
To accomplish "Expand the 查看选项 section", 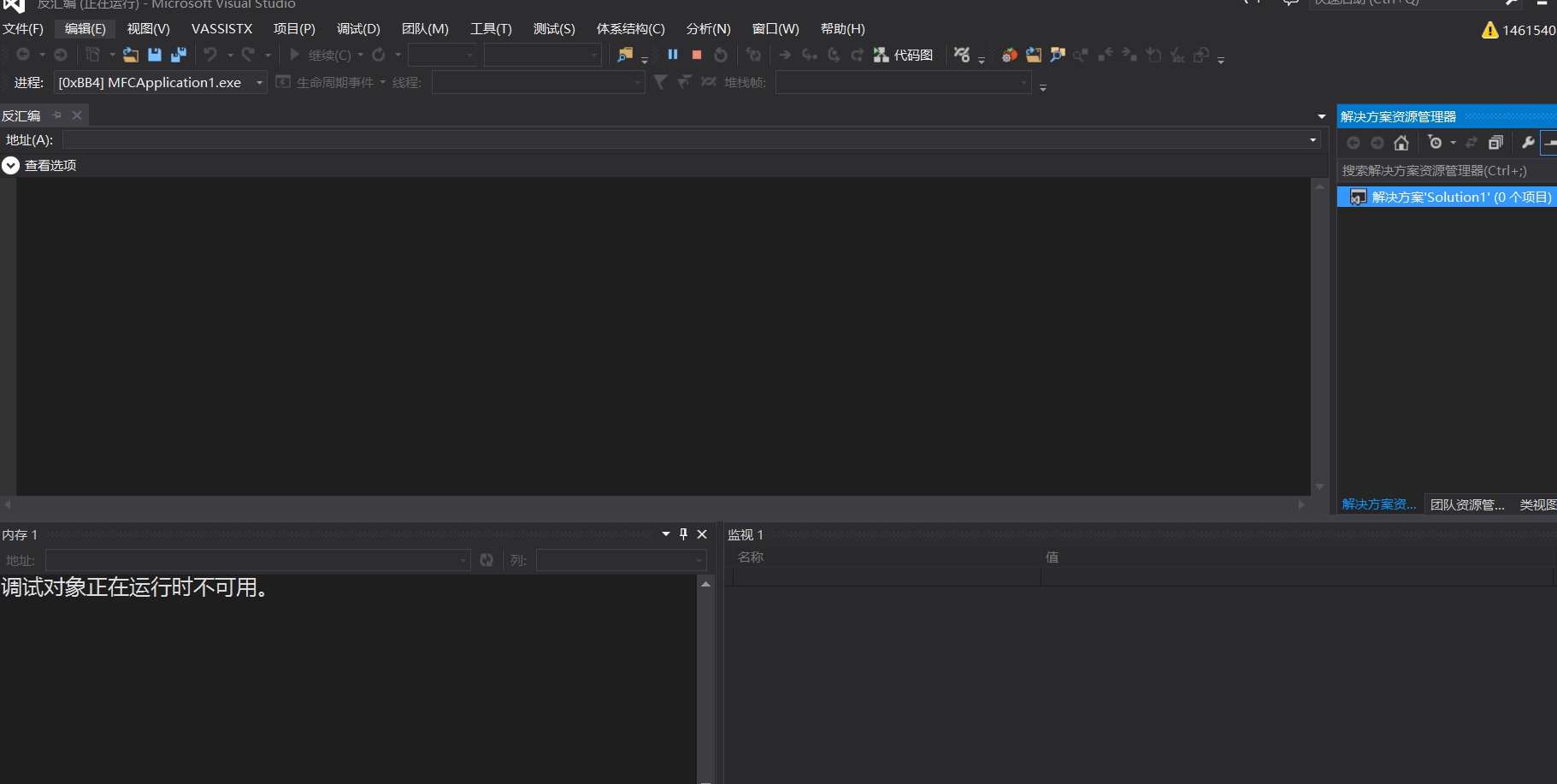I will click(x=10, y=166).
